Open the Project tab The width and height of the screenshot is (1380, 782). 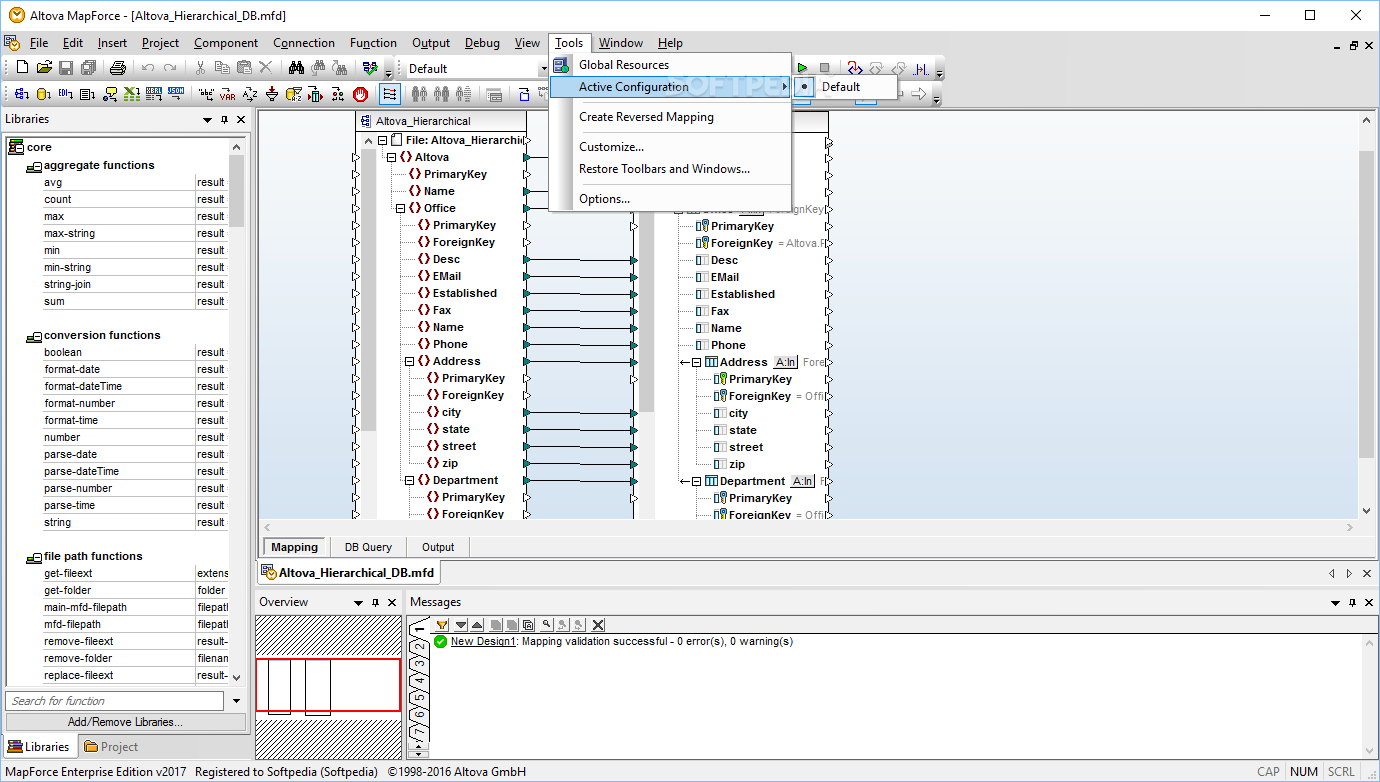coord(111,746)
